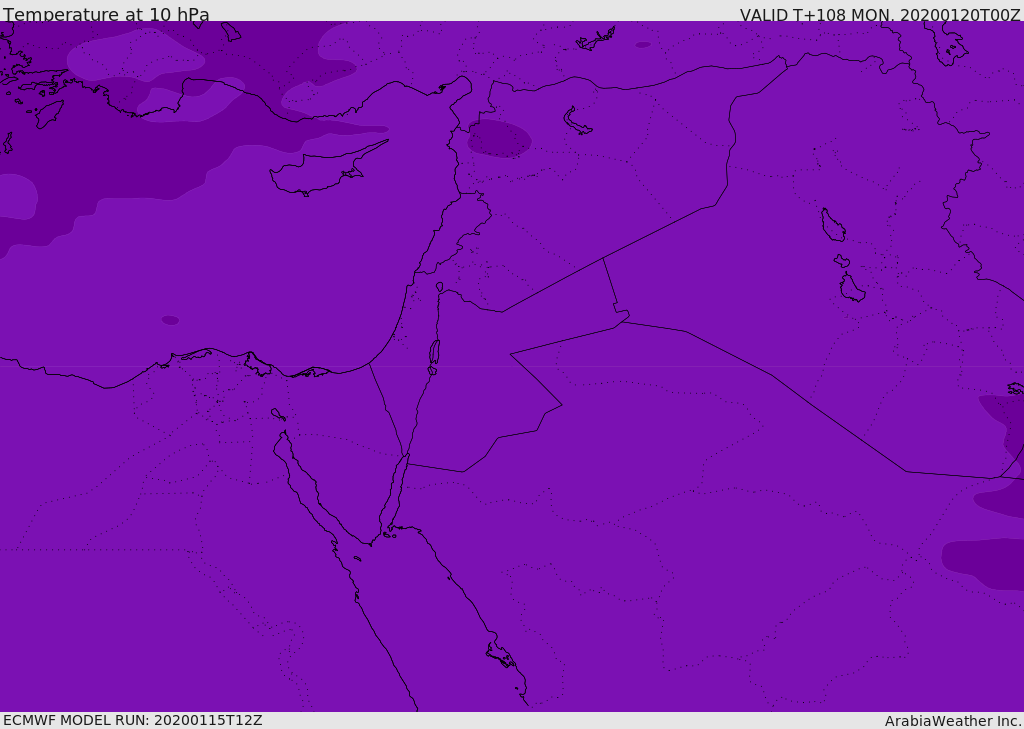Click the 'ArabiaWeather Inc' credit text
The image size is (1024, 729).
(953, 721)
